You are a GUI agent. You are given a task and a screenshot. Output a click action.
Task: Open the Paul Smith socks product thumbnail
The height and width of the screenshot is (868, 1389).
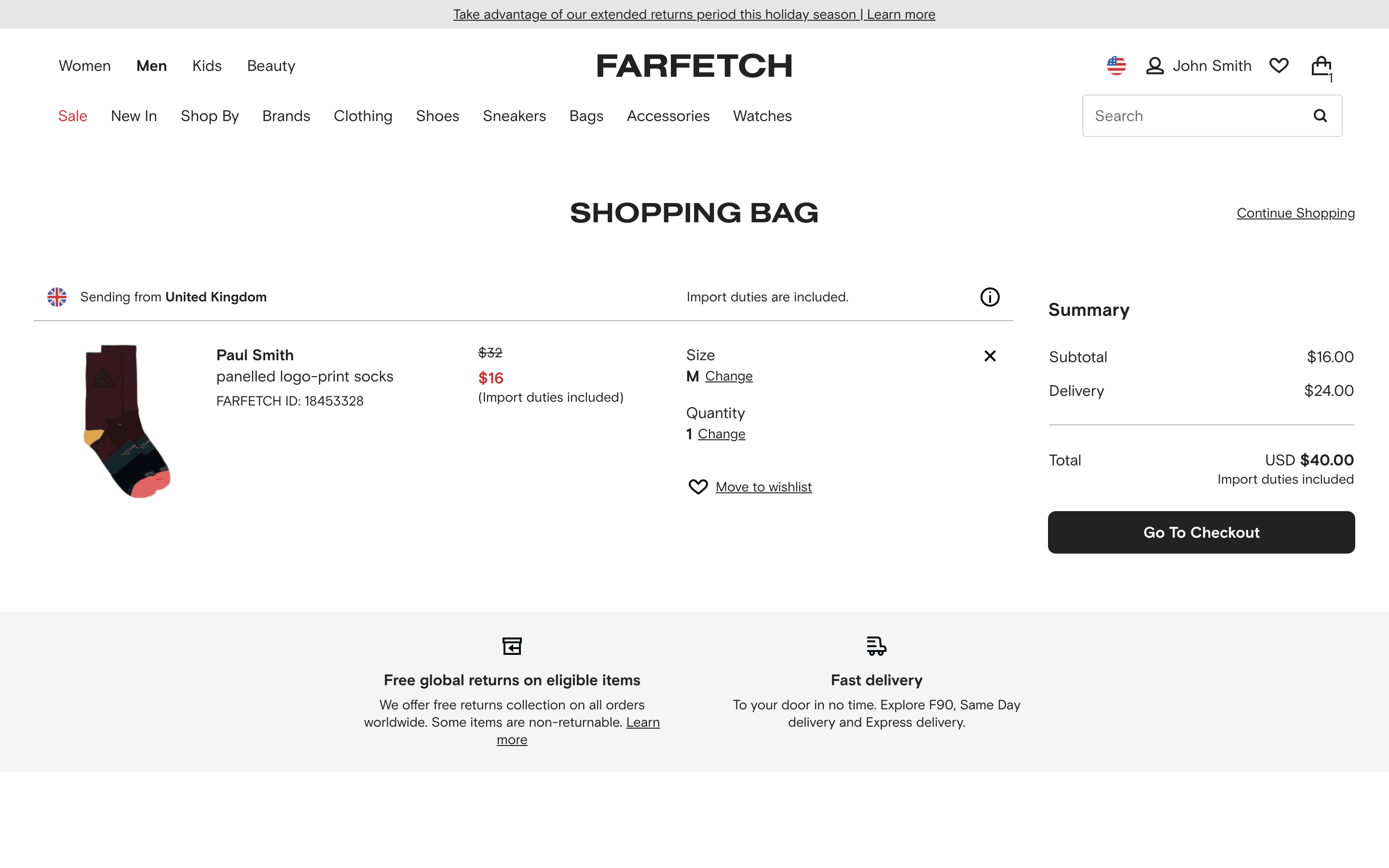coord(127,421)
